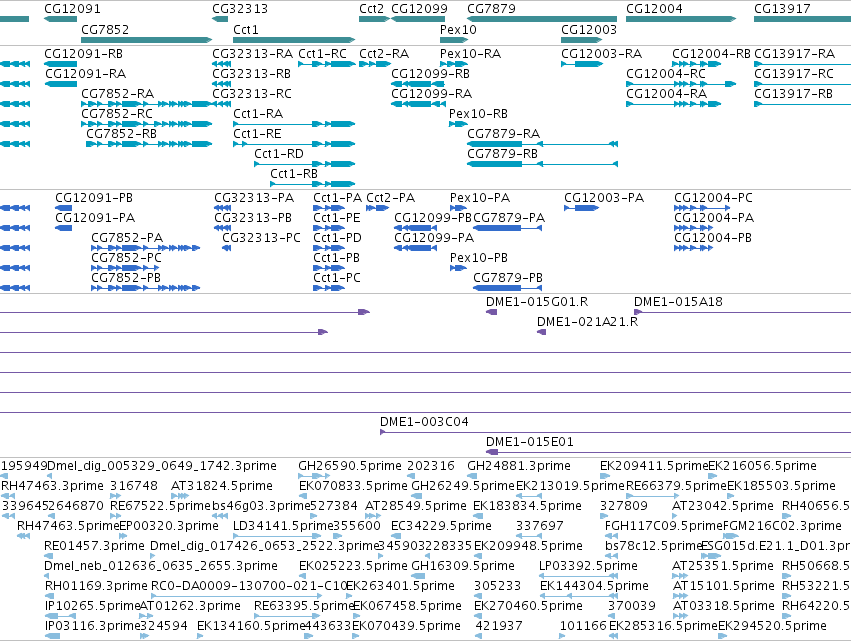Select the CG12099 gene span bar
Image resolution: width=851 pixels, height=641 pixels.
point(418,19)
